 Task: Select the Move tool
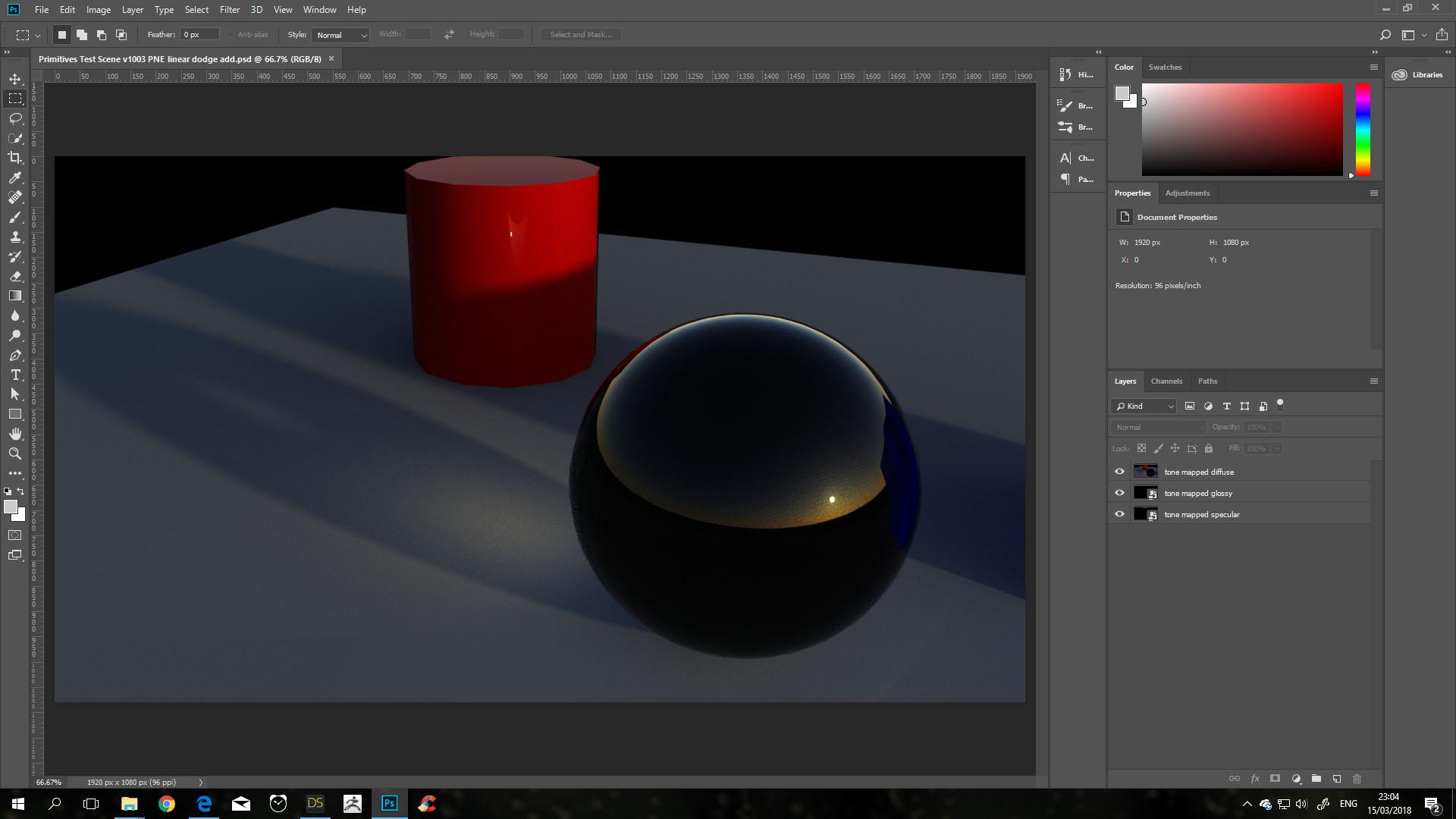click(x=15, y=79)
